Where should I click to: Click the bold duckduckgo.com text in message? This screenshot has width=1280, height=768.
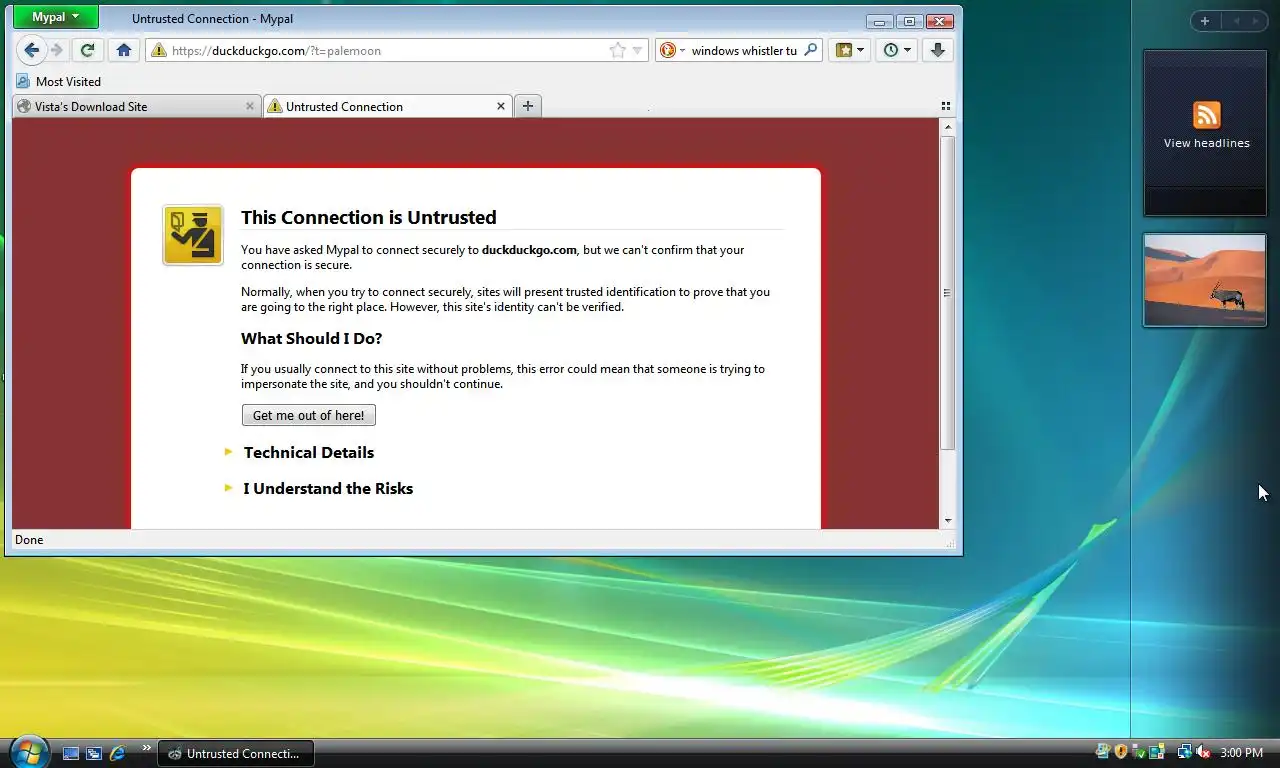[529, 250]
